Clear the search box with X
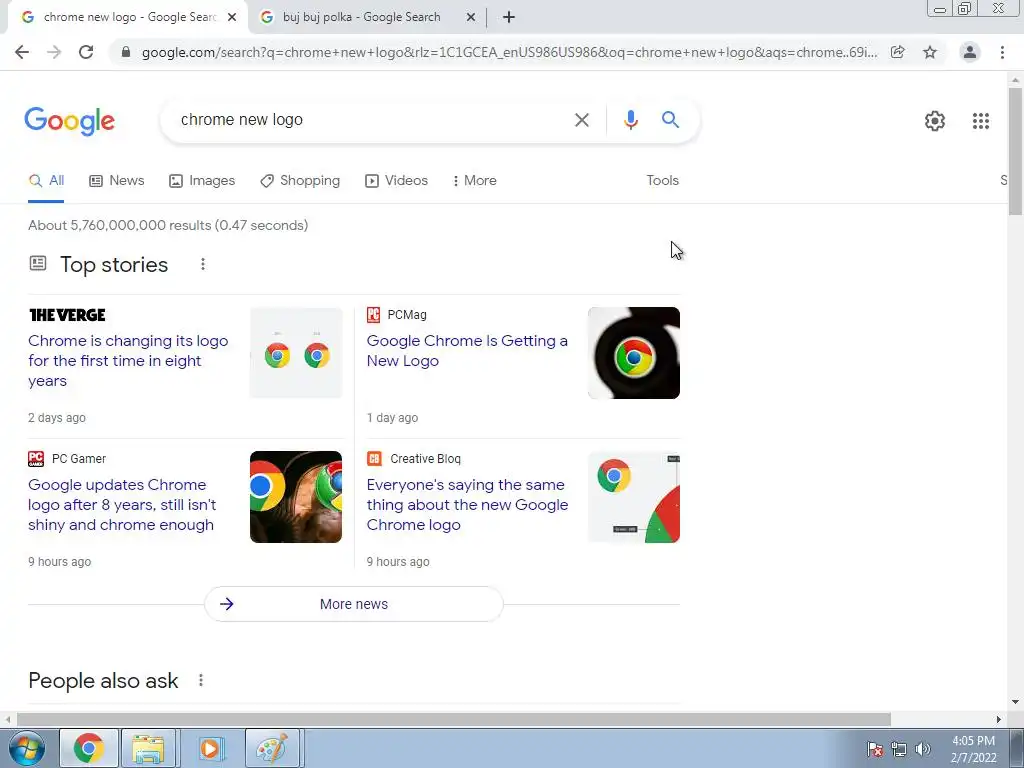Screen dimensions: 1024x768 (581, 120)
